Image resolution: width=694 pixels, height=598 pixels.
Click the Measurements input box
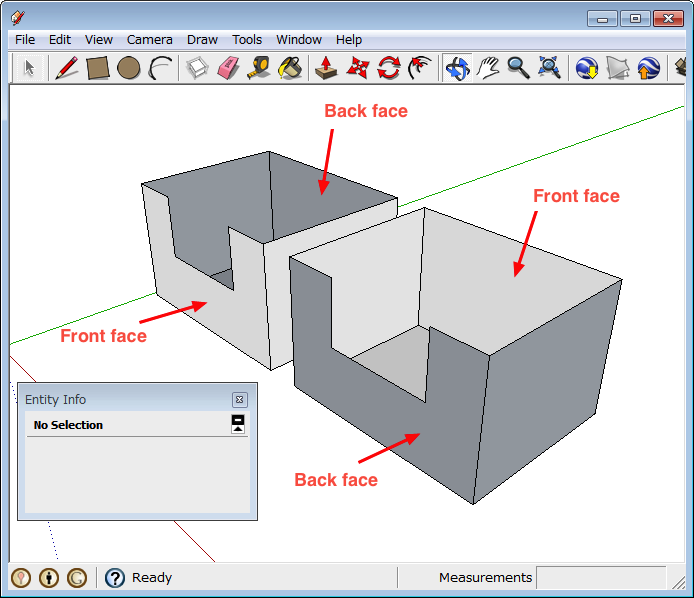[601, 578]
